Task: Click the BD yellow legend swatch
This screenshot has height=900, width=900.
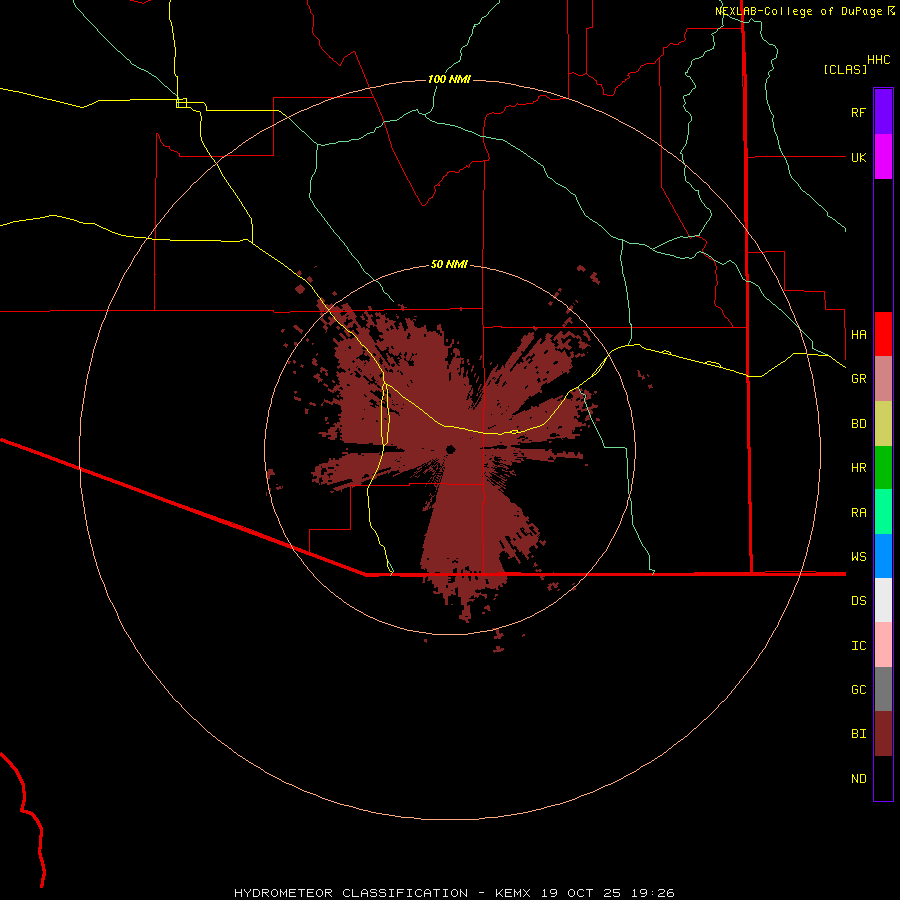Action: pos(883,424)
